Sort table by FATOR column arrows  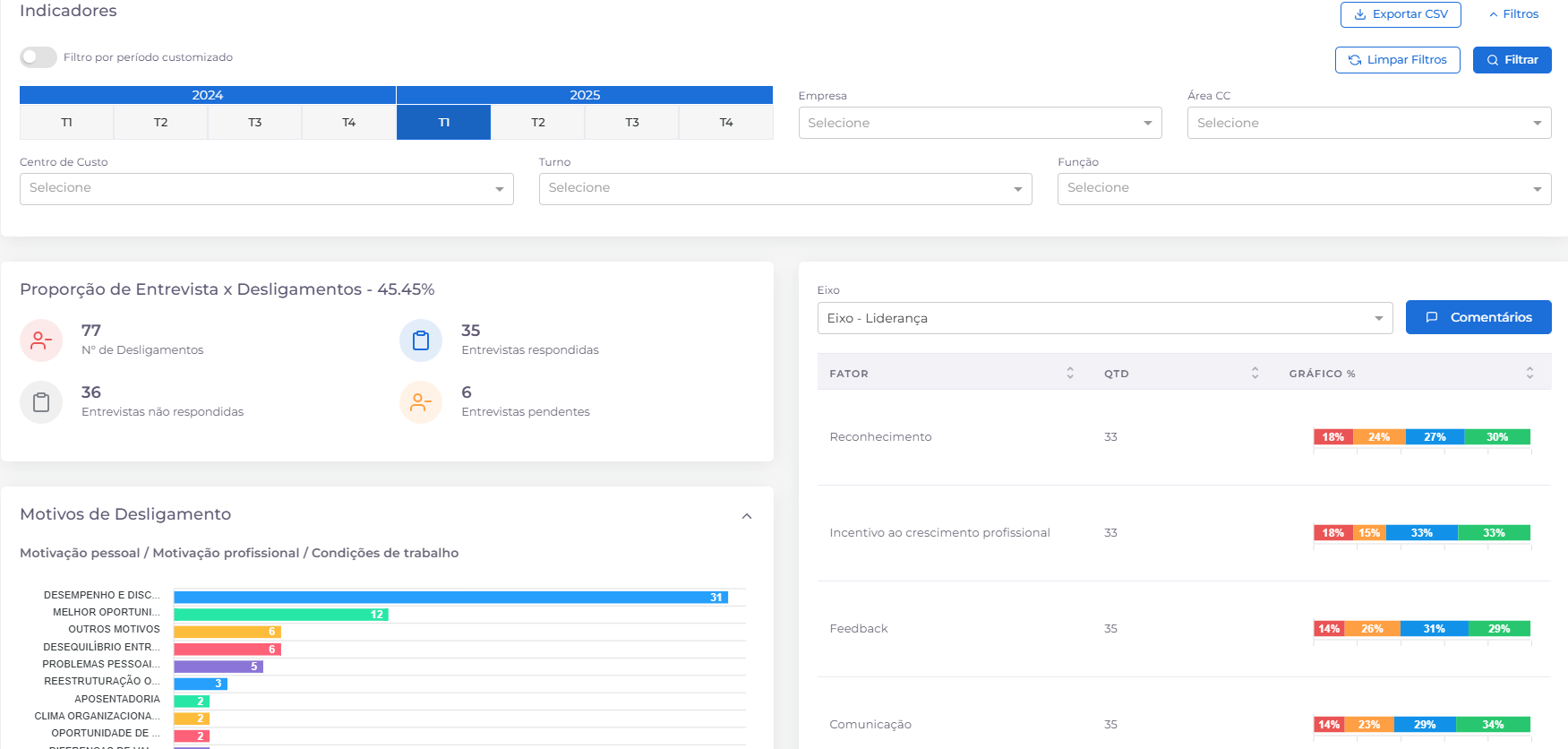(1070, 373)
